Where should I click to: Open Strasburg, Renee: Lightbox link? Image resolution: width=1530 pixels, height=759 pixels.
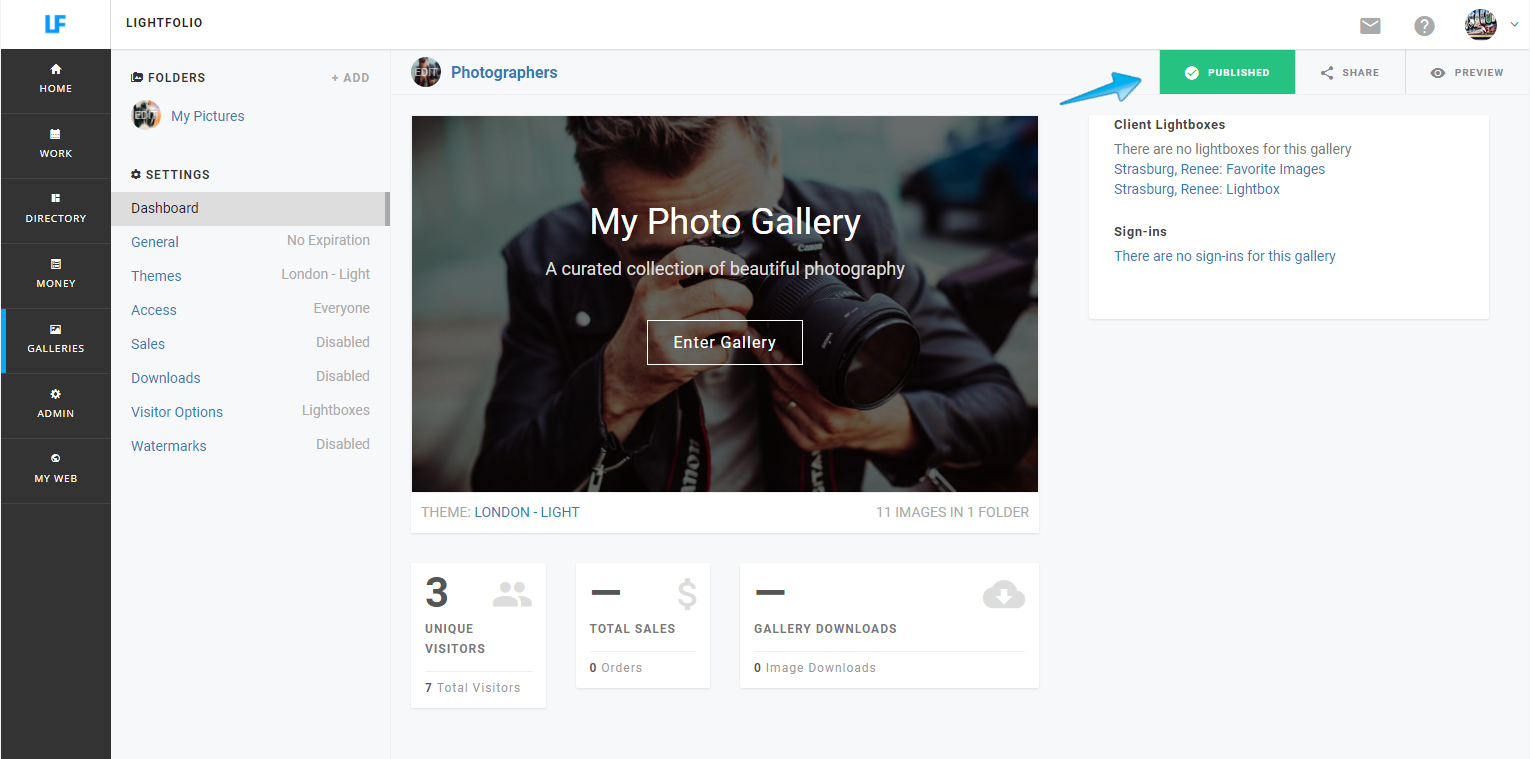[x=1197, y=189]
